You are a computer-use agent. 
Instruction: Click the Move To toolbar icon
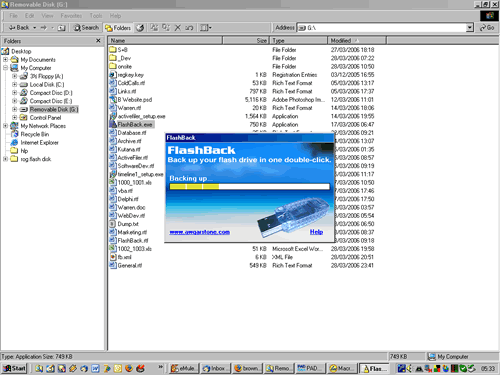point(154,28)
